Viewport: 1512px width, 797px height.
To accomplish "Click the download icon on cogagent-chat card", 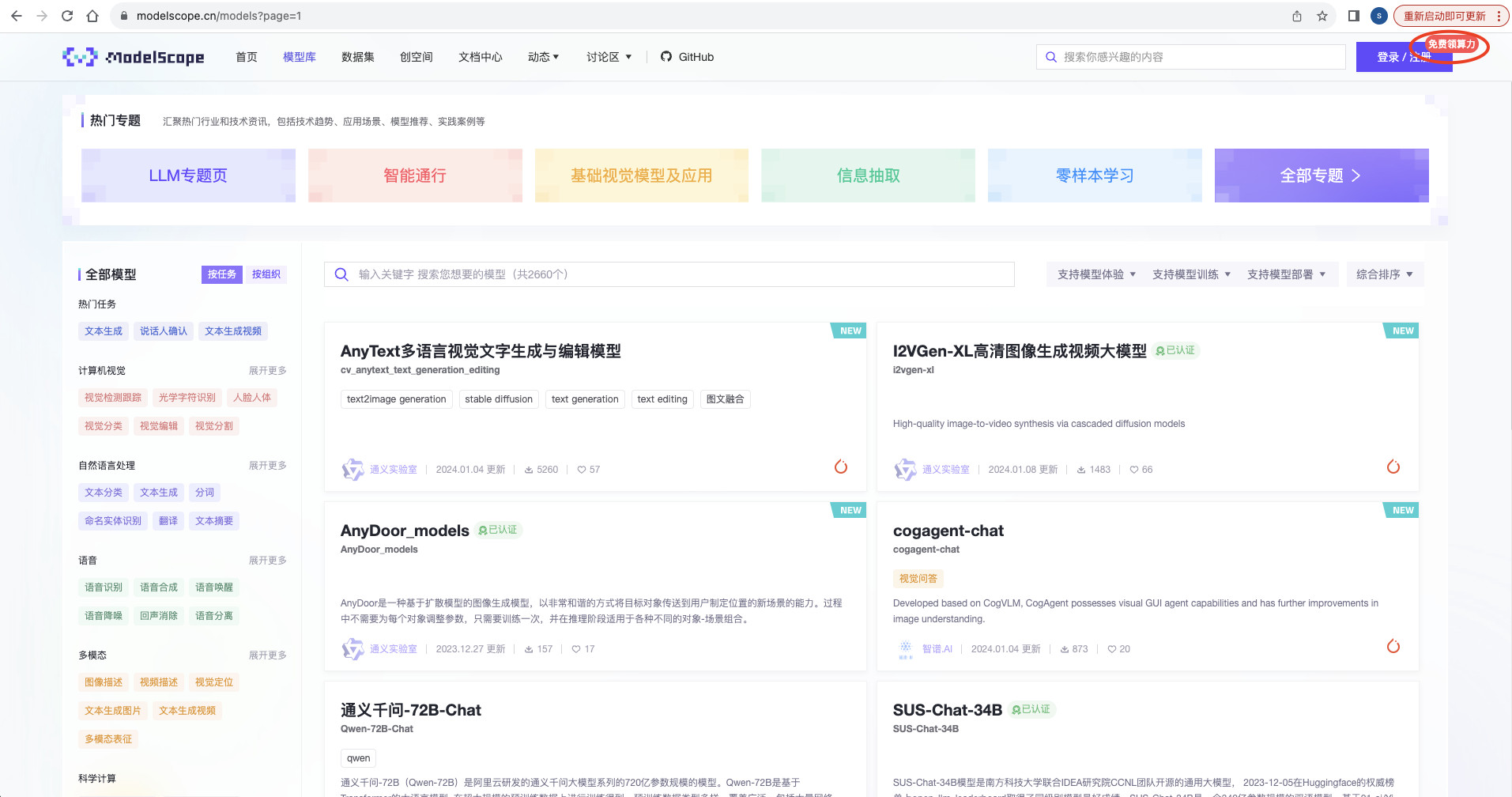I will coord(1065,649).
